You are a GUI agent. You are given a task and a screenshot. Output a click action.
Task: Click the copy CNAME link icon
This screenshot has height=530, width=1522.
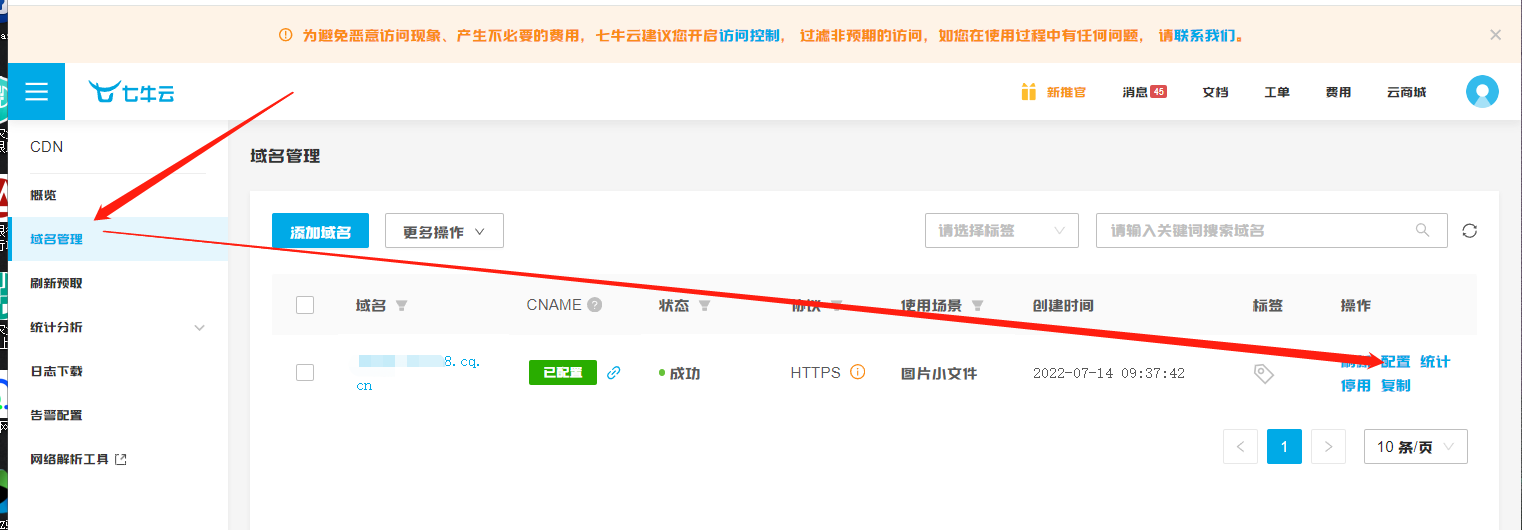[614, 373]
